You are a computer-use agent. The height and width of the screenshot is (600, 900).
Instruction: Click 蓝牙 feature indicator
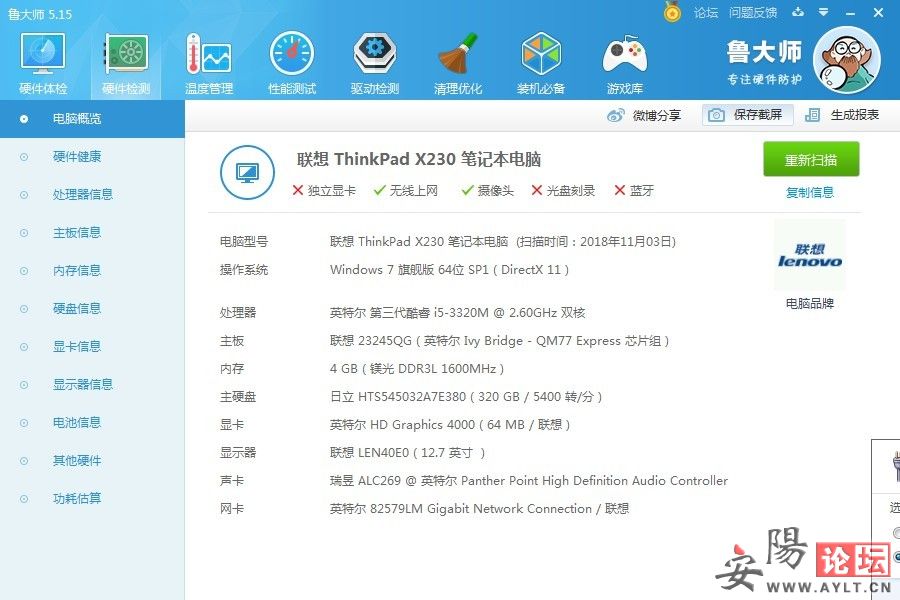[x=634, y=191]
